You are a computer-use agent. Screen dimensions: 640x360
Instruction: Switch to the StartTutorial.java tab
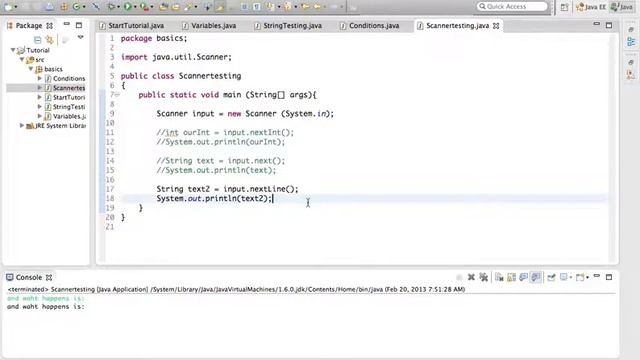tap(131, 26)
